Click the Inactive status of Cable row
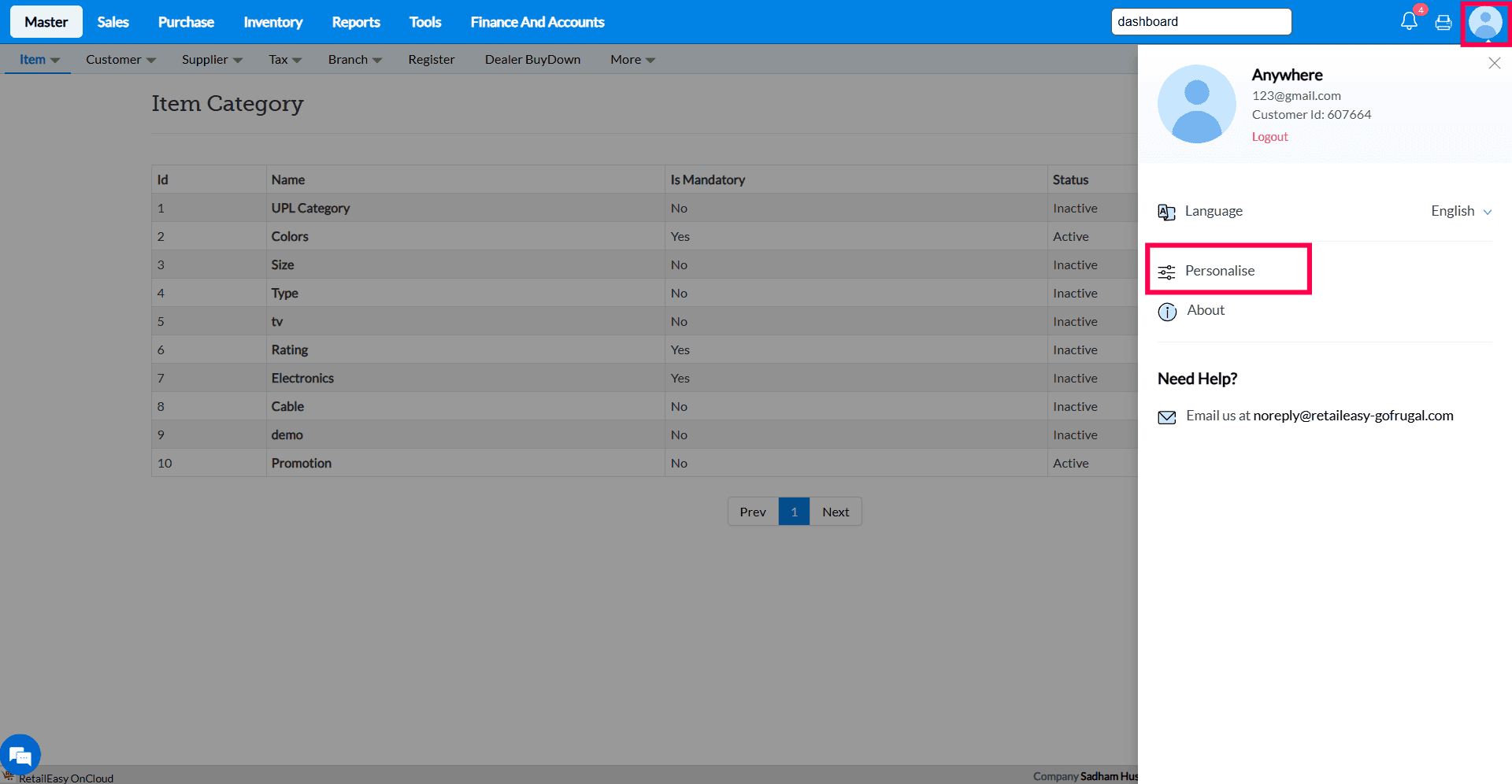 click(1076, 406)
